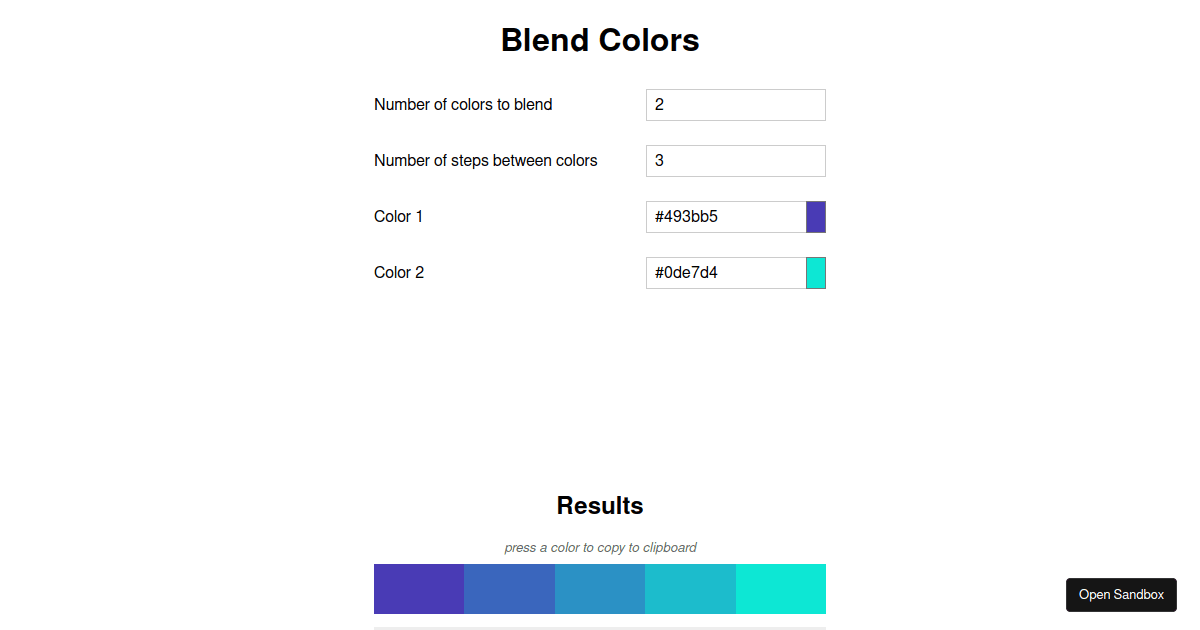
Task: Copy the middle teal blend color
Action: 600,589
